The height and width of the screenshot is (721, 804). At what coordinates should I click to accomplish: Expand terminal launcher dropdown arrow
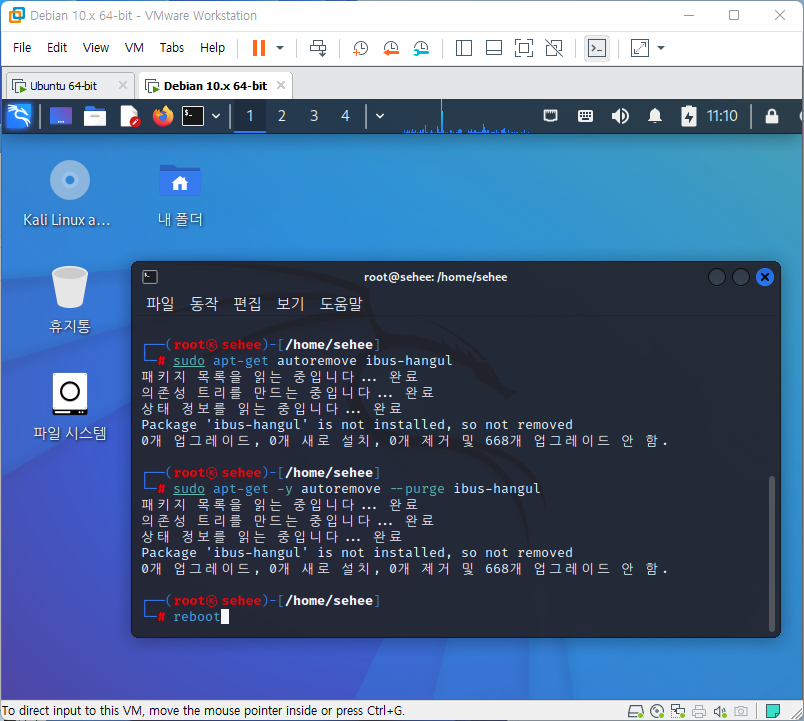[216, 116]
